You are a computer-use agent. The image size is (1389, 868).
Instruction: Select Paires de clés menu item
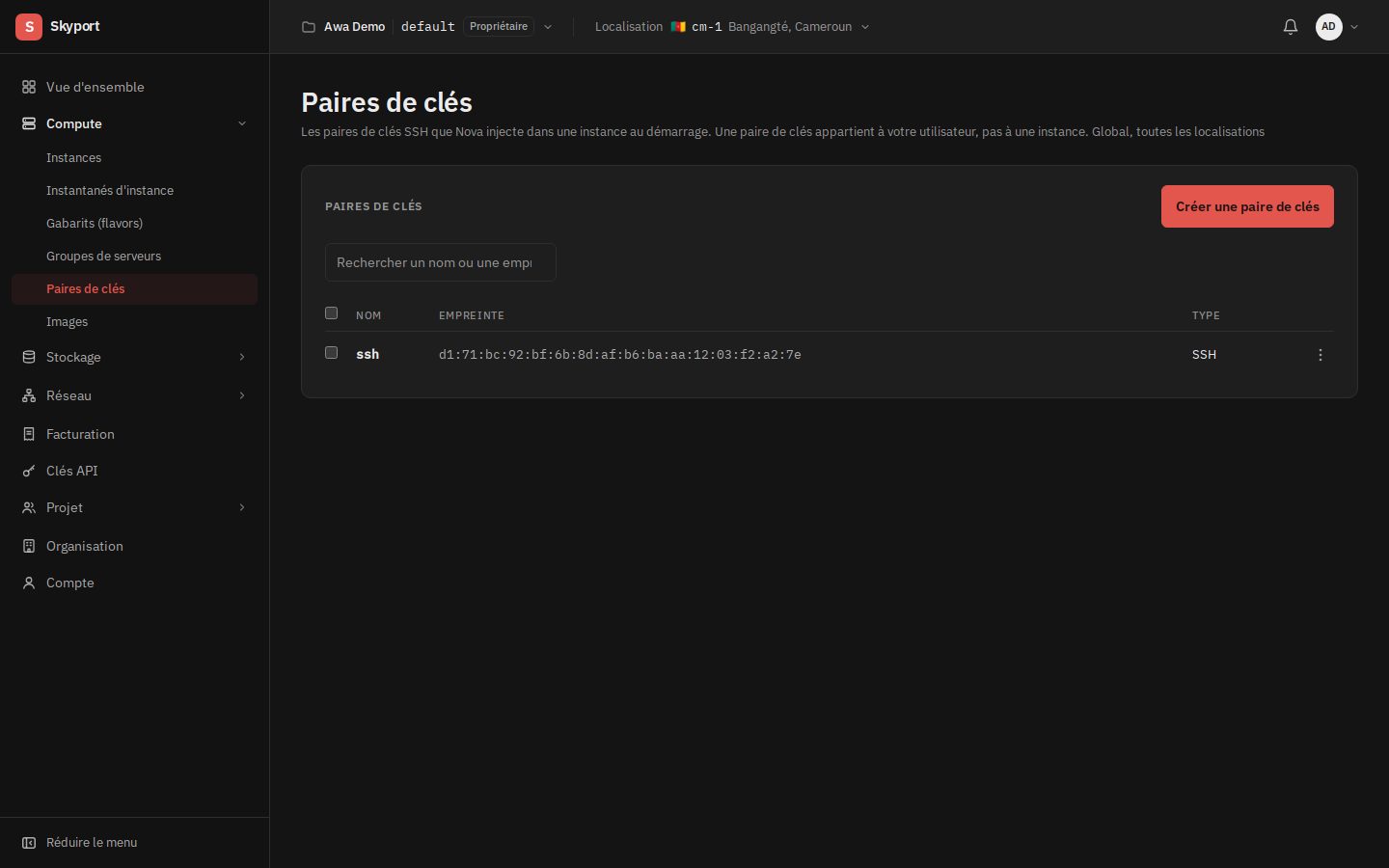tap(134, 289)
